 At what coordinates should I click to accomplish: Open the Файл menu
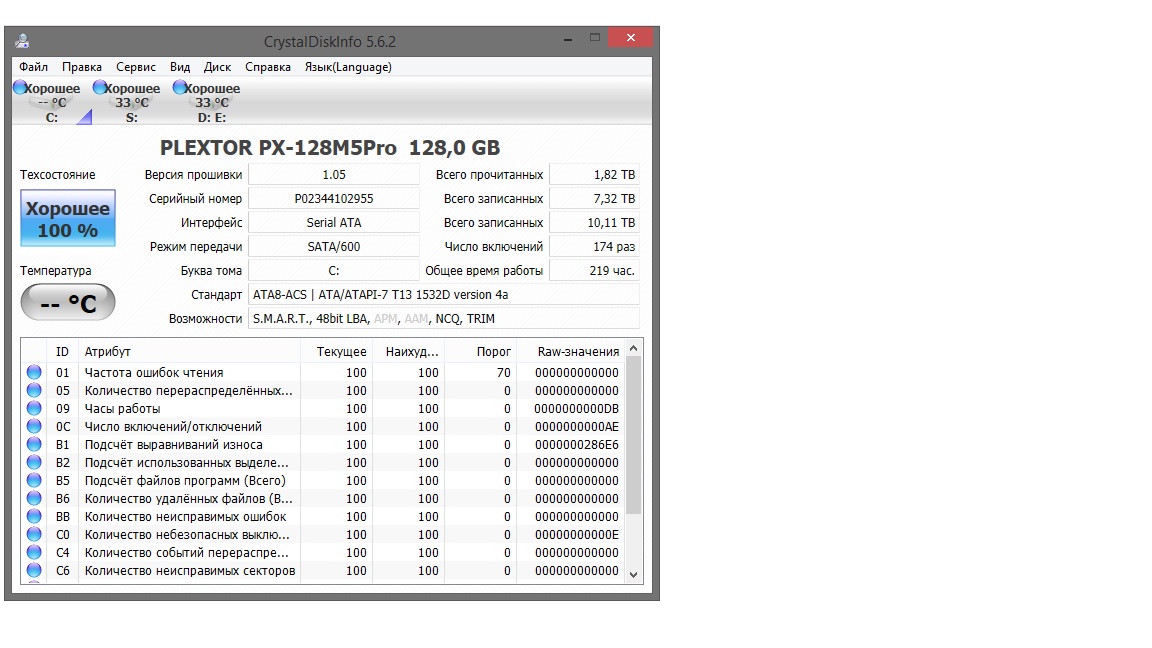[33, 67]
